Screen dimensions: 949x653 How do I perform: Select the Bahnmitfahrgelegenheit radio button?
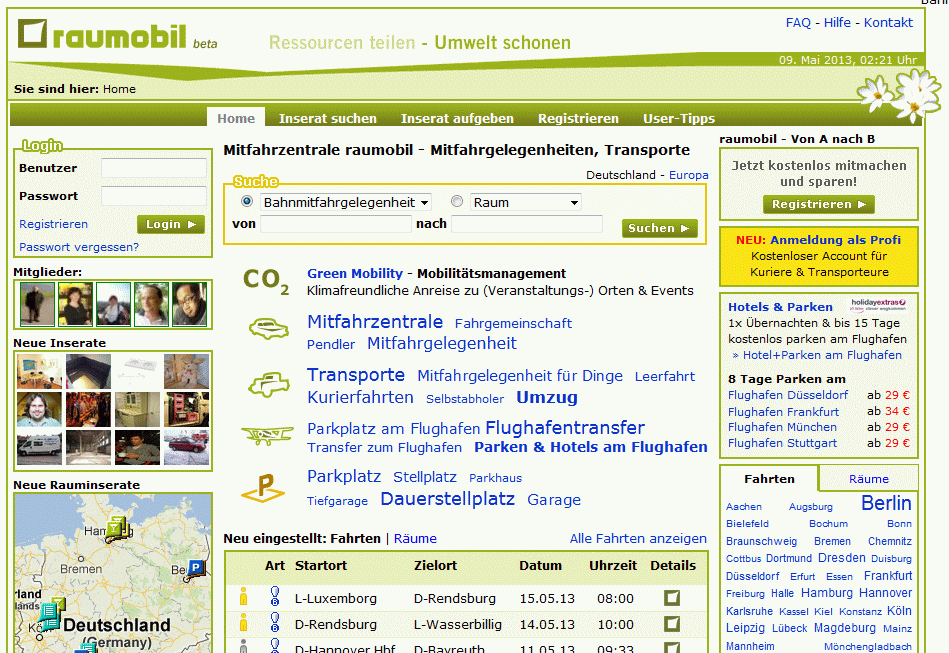(247, 202)
